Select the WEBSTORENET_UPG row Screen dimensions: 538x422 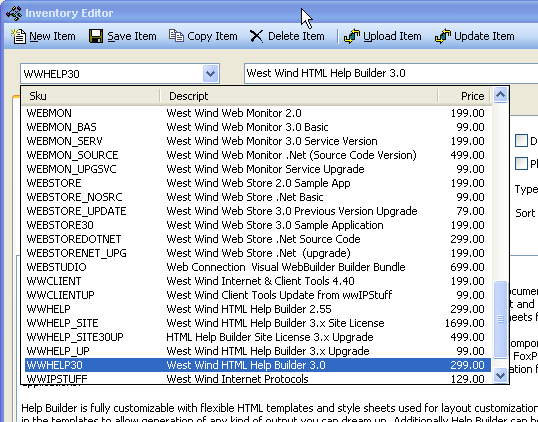point(258,253)
